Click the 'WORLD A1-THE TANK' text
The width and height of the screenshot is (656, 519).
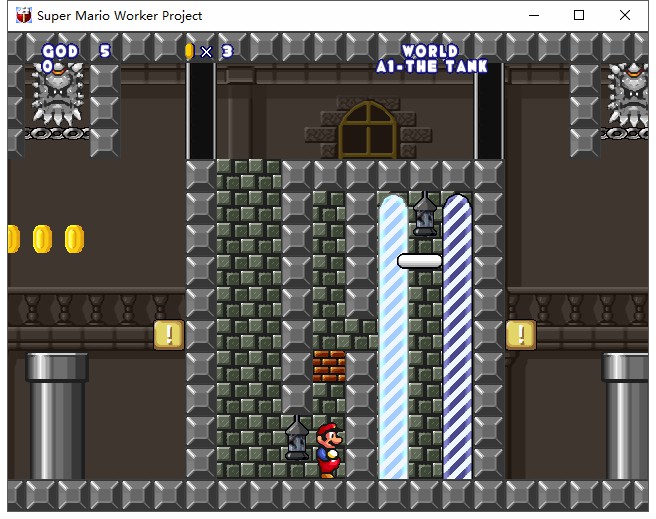(x=431, y=59)
